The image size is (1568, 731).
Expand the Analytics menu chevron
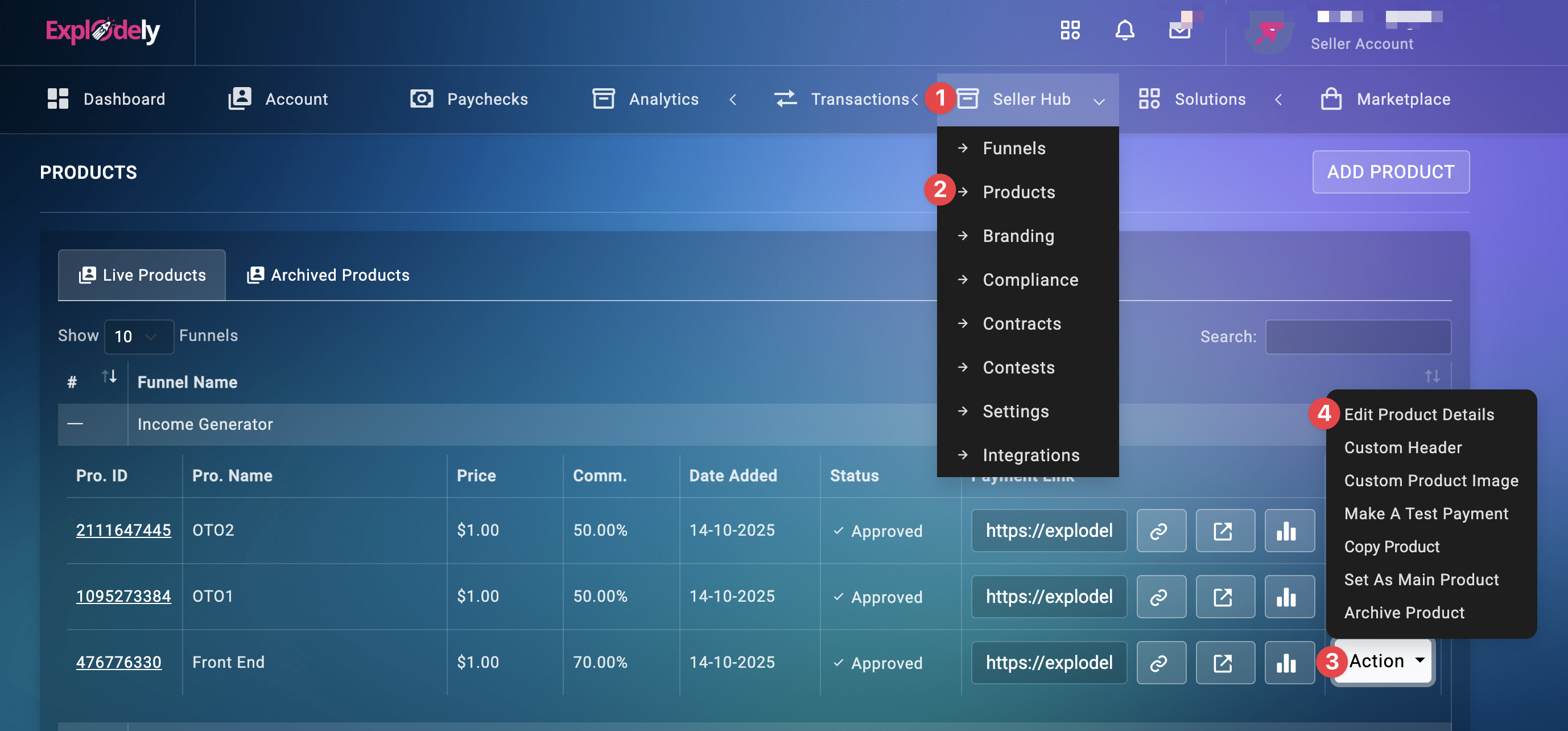[733, 99]
